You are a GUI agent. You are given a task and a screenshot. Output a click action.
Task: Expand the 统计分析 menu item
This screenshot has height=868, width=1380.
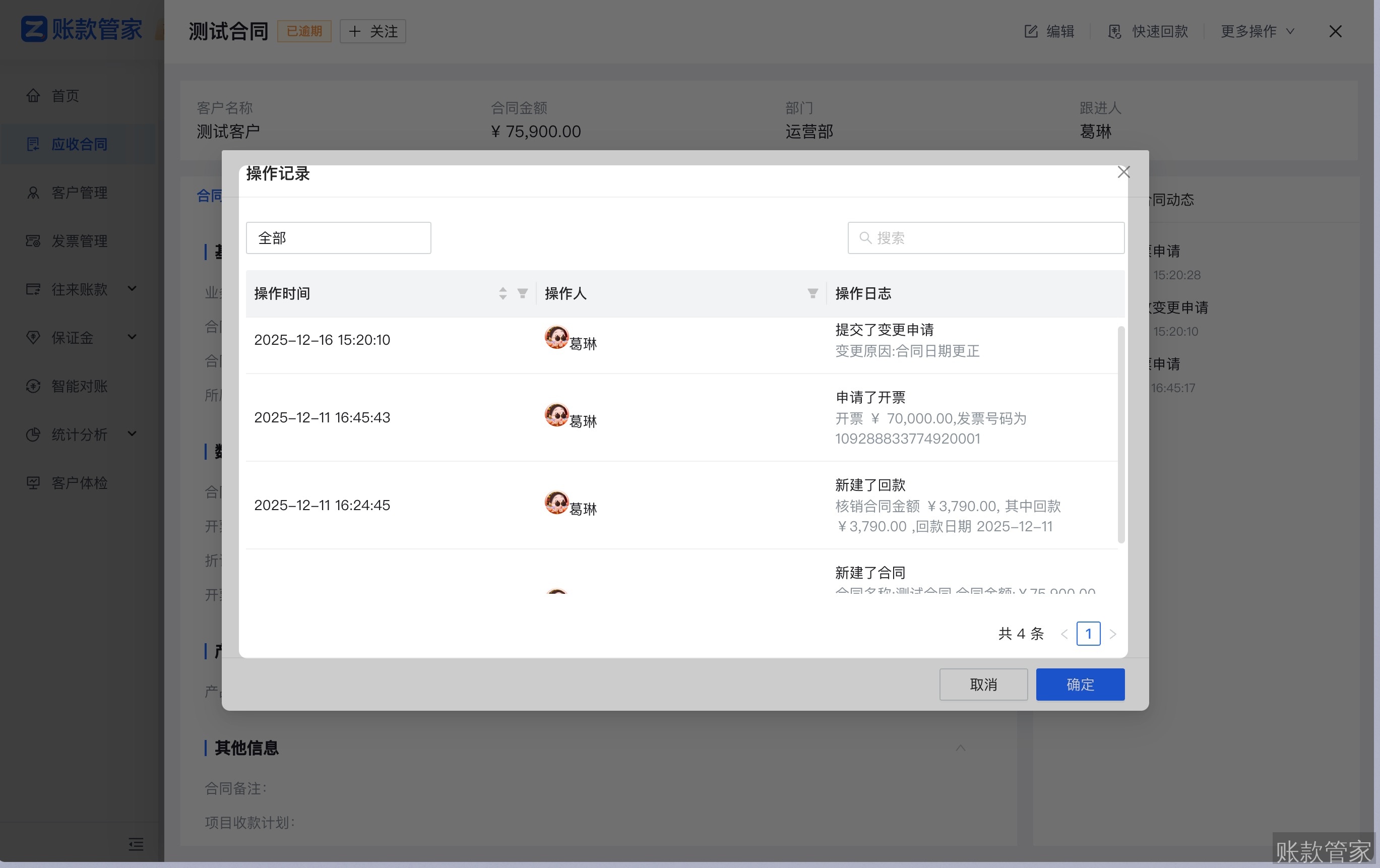[x=80, y=435]
